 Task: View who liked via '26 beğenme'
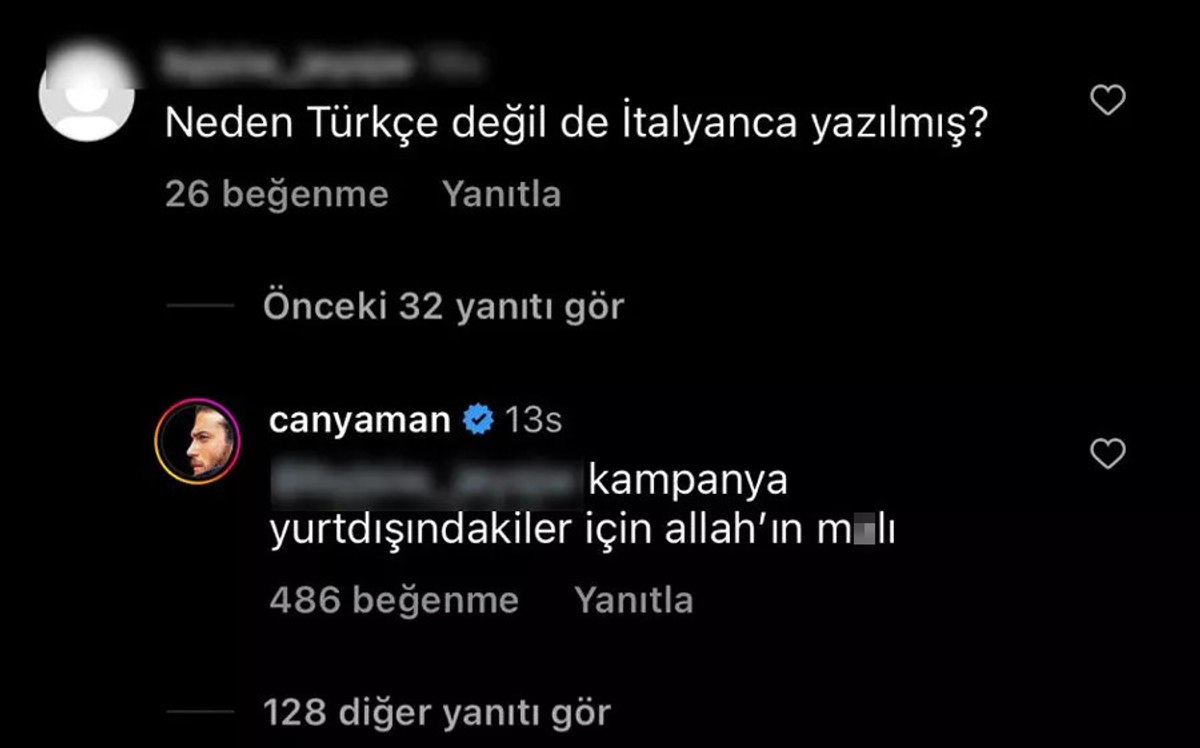pyautogui.click(x=276, y=194)
